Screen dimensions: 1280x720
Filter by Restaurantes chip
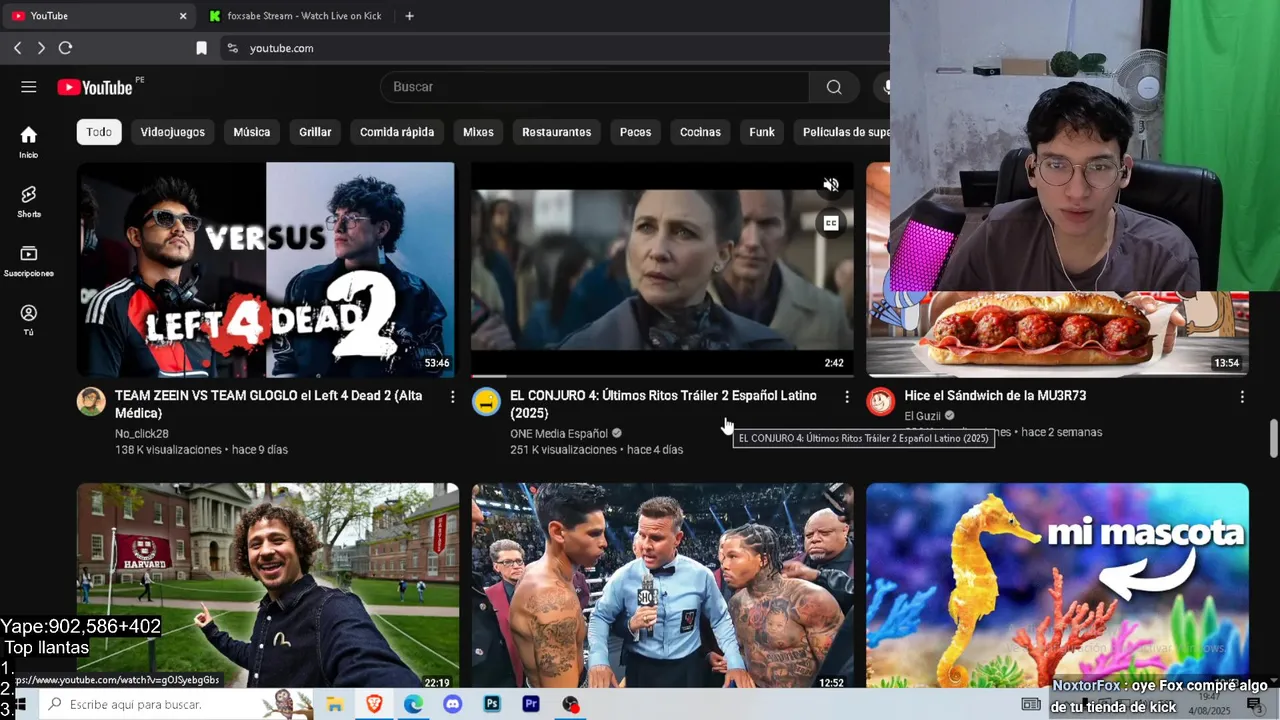(556, 132)
